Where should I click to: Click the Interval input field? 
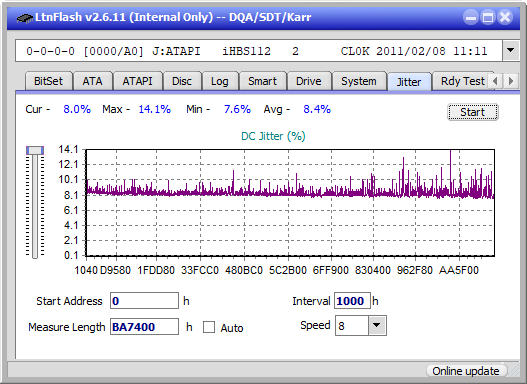click(x=352, y=301)
